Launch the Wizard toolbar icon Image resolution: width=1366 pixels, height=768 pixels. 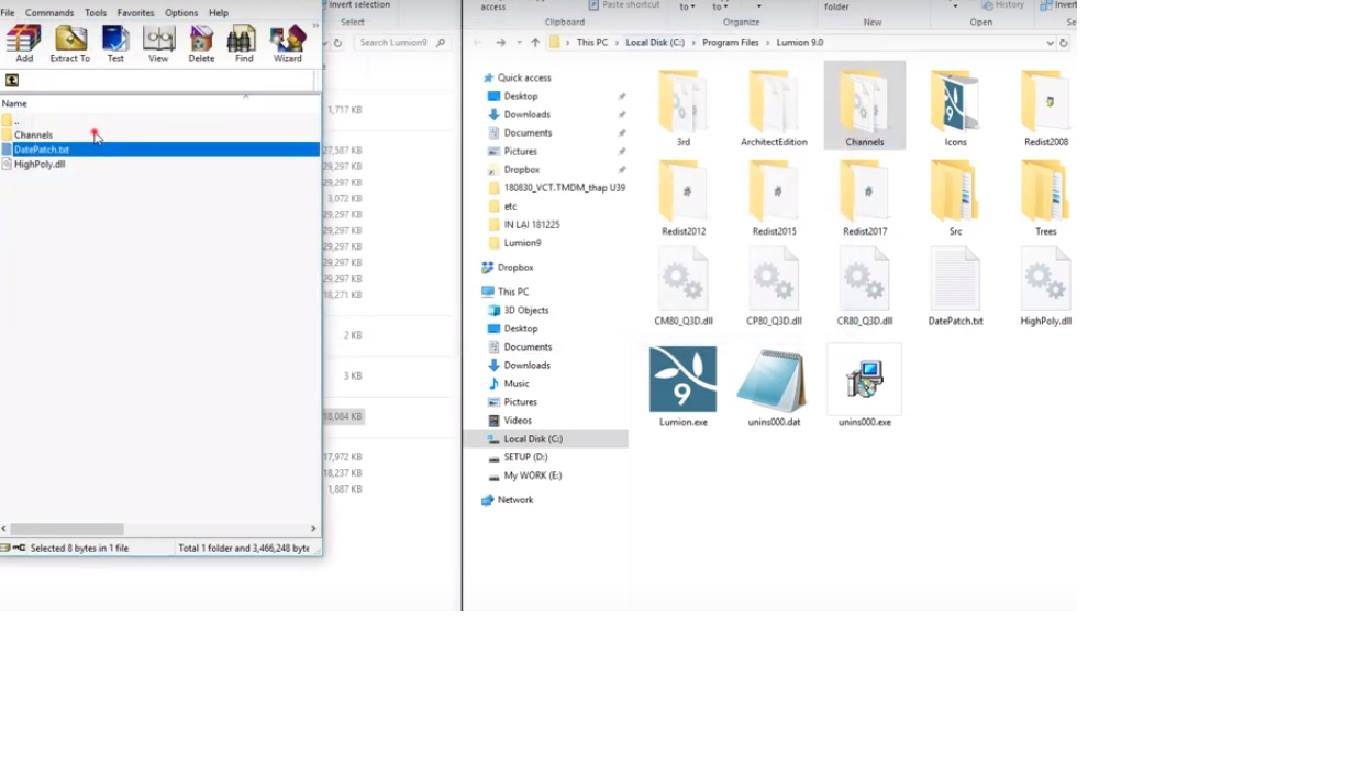coord(287,40)
